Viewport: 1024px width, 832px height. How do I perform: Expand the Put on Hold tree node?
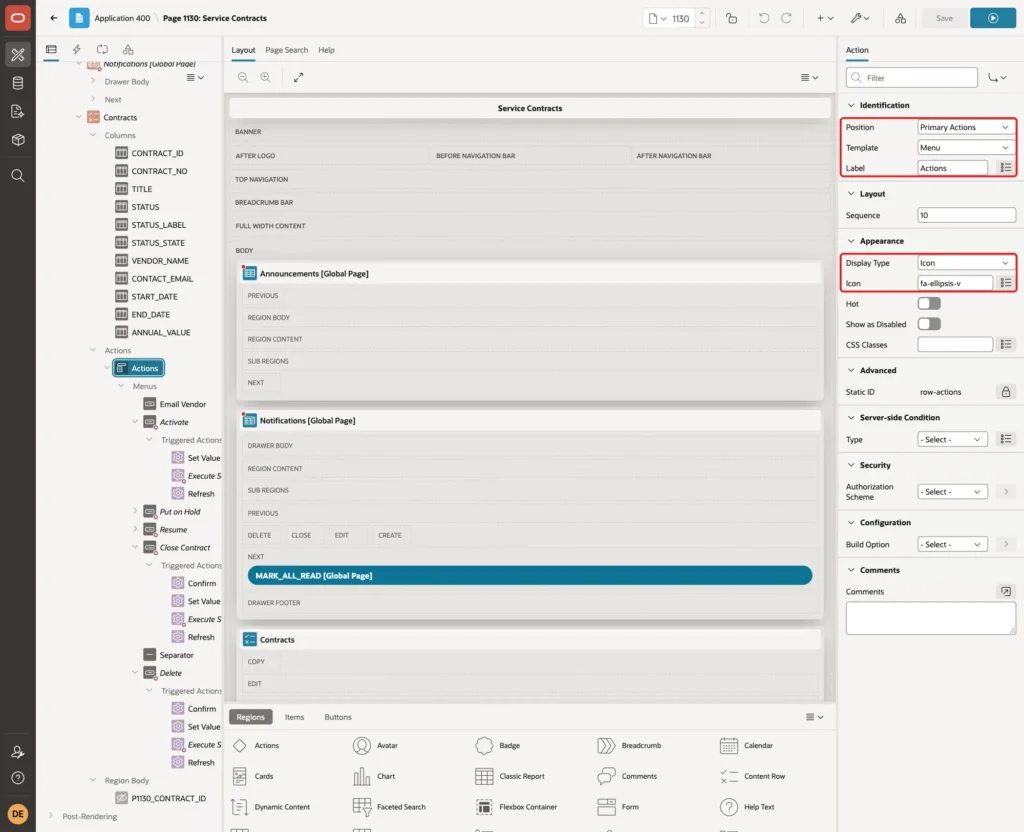coord(135,511)
